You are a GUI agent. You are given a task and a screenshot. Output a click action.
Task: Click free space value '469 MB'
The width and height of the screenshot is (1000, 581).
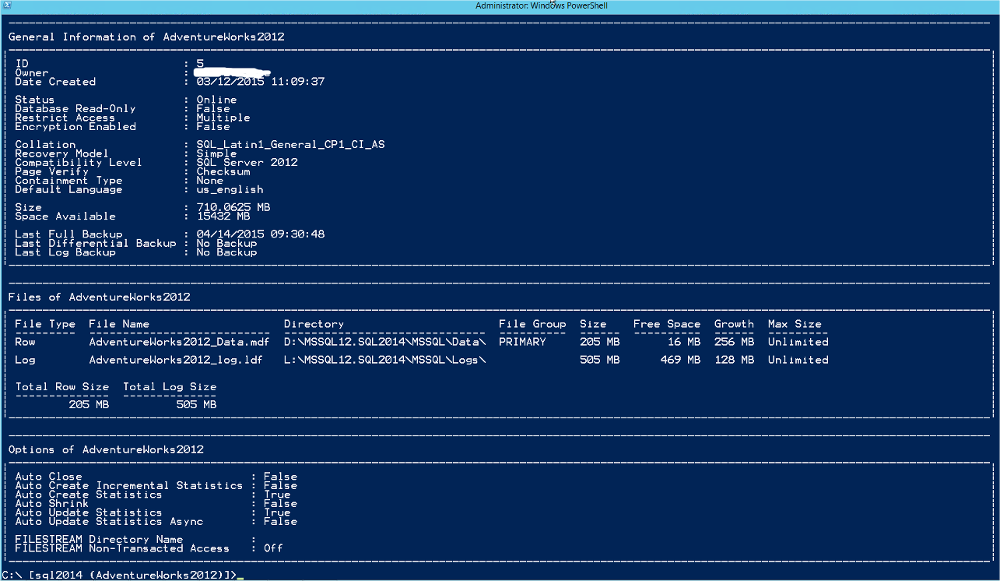[x=680, y=360]
